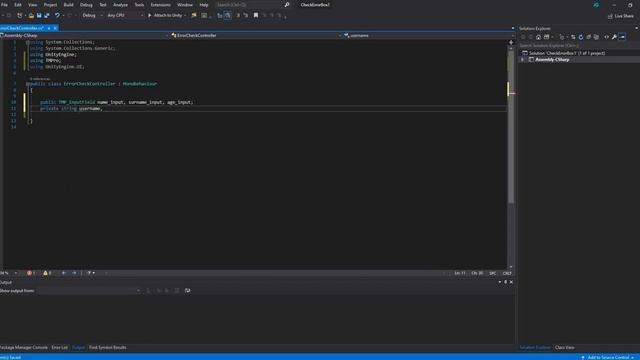This screenshot has height=360, width=640.
Task: Close the Output panel
Action: pos(511,282)
